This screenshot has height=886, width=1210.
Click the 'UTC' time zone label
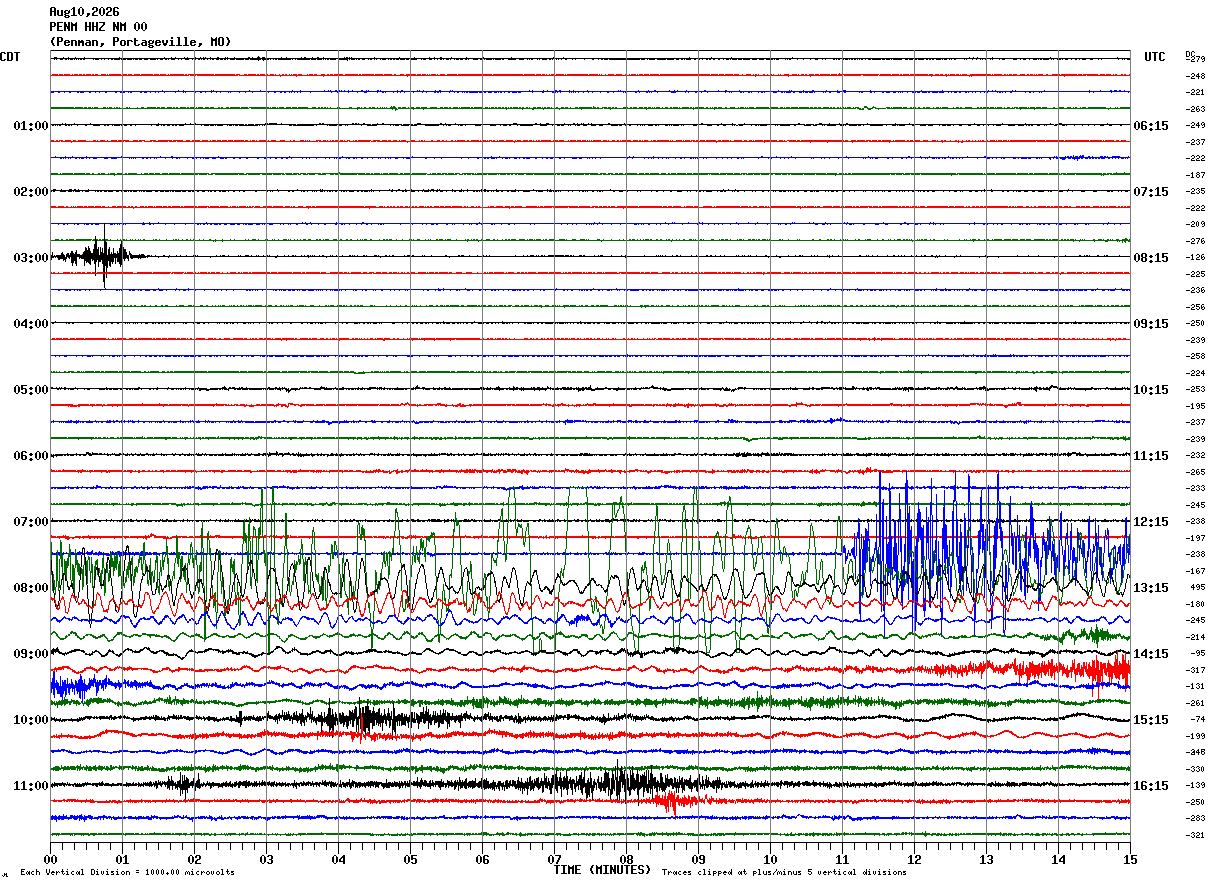[x=1155, y=57]
